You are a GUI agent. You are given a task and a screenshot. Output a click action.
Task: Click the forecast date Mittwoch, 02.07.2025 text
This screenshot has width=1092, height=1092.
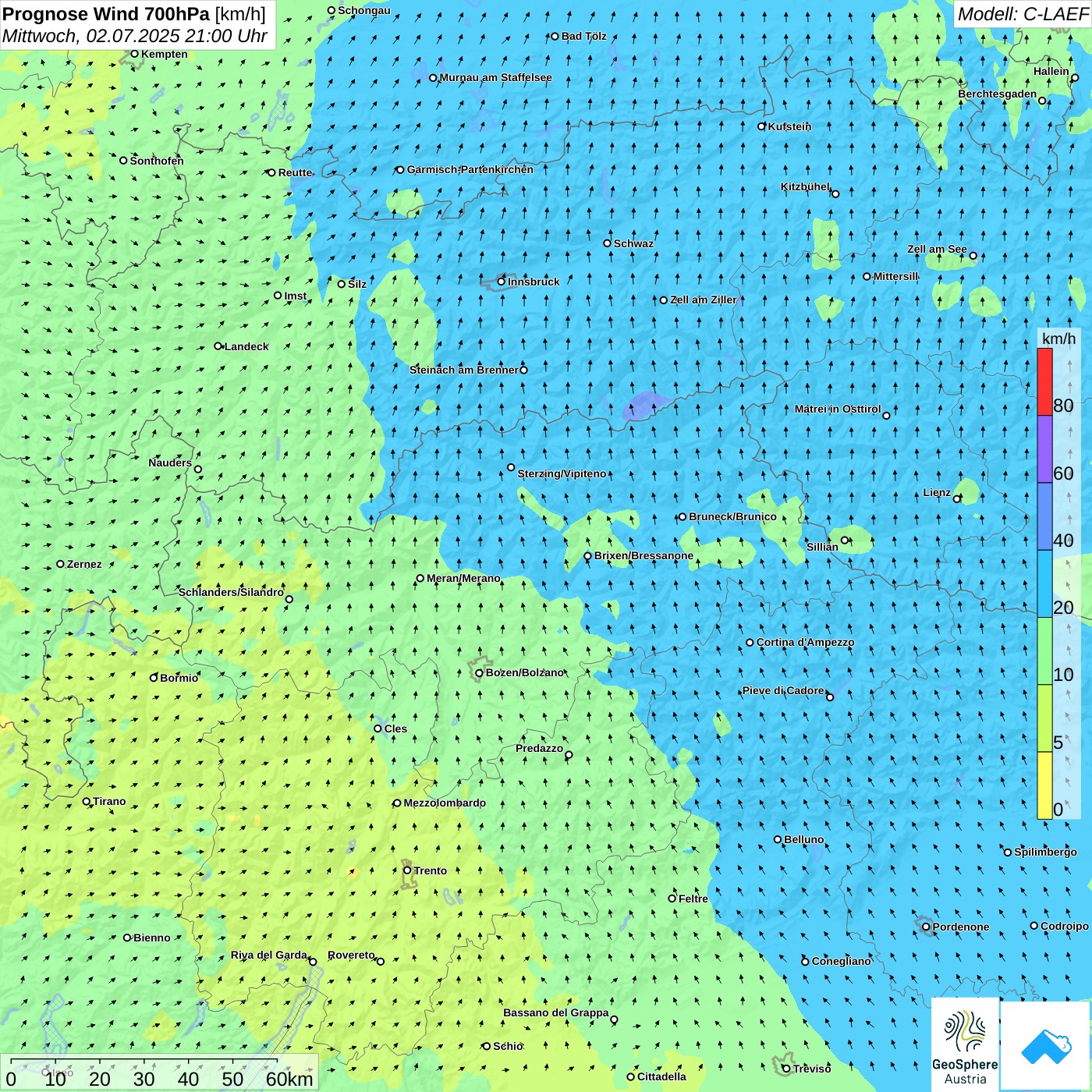pos(134,36)
